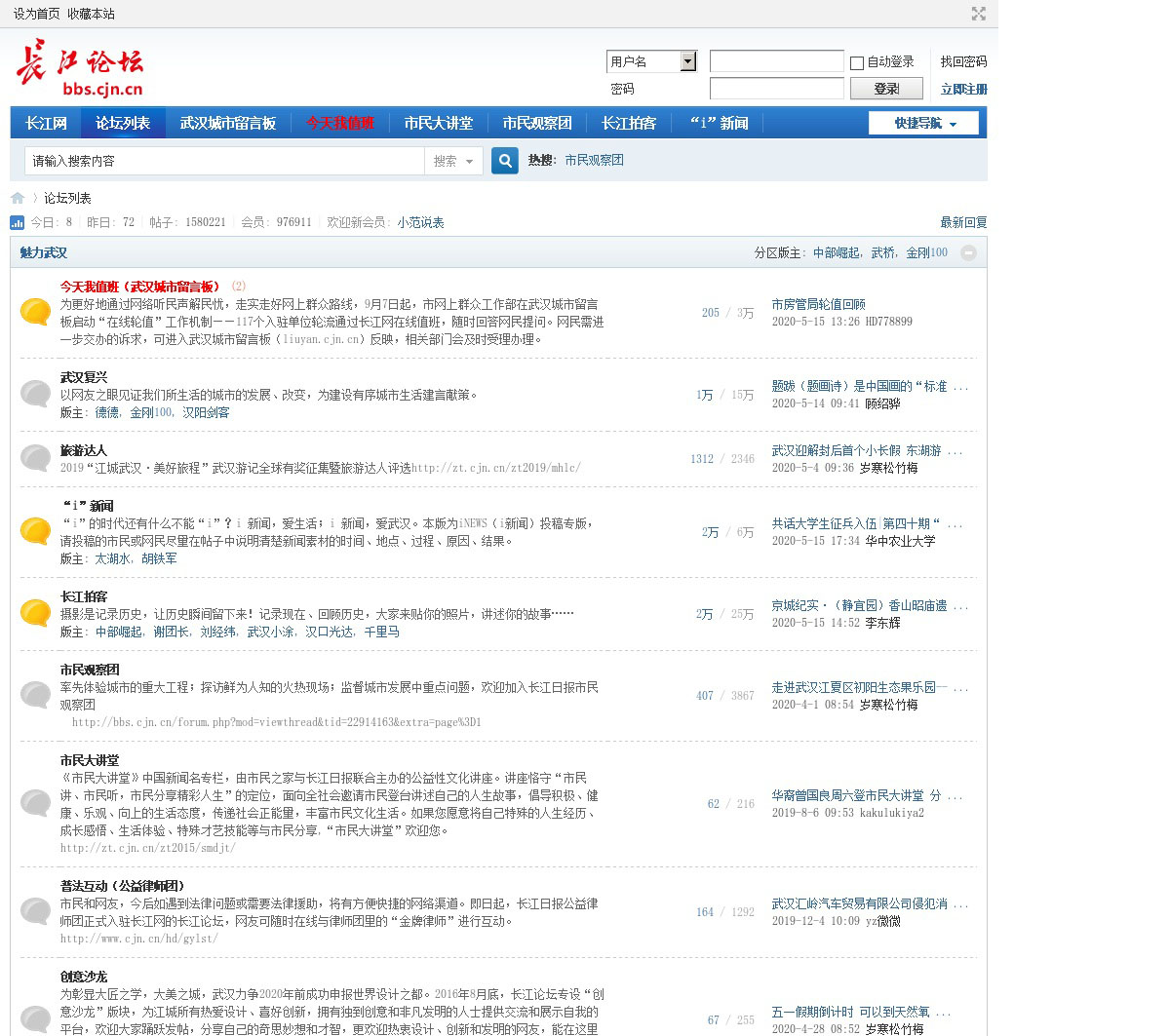
Task: Open the 用户名 login type dropdown
Action: 687,61
